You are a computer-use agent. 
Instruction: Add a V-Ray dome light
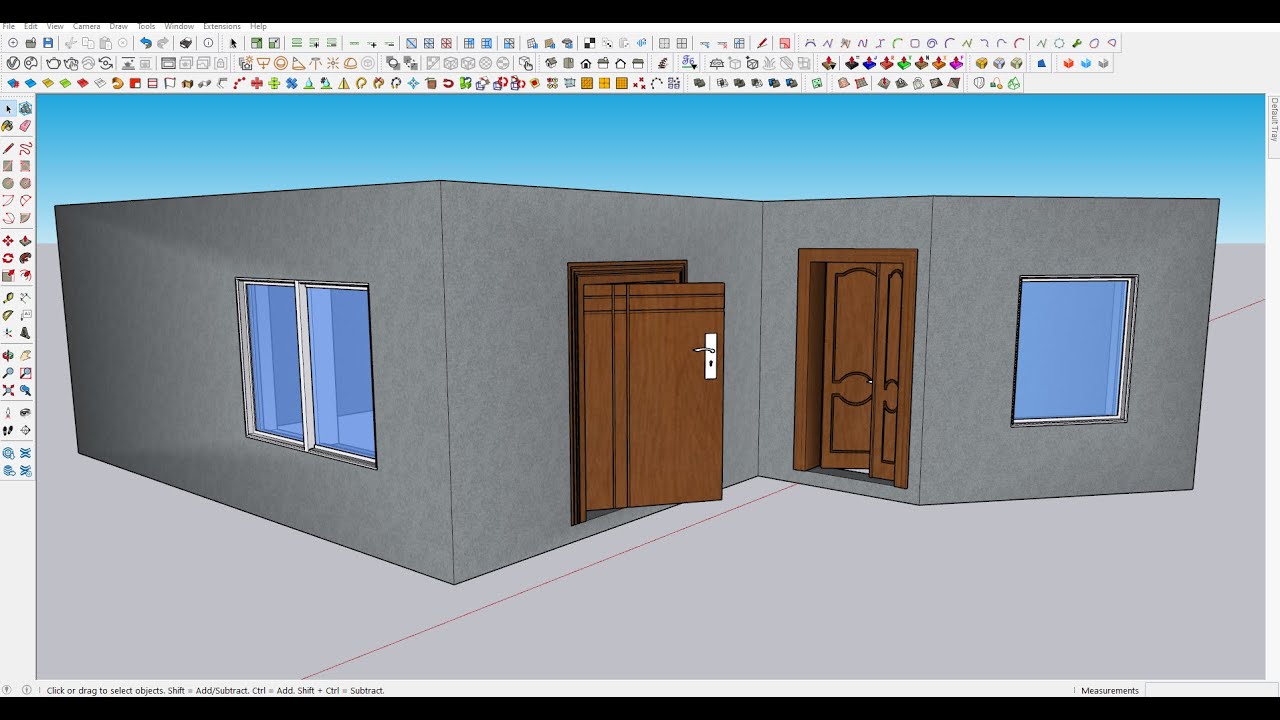[350, 63]
